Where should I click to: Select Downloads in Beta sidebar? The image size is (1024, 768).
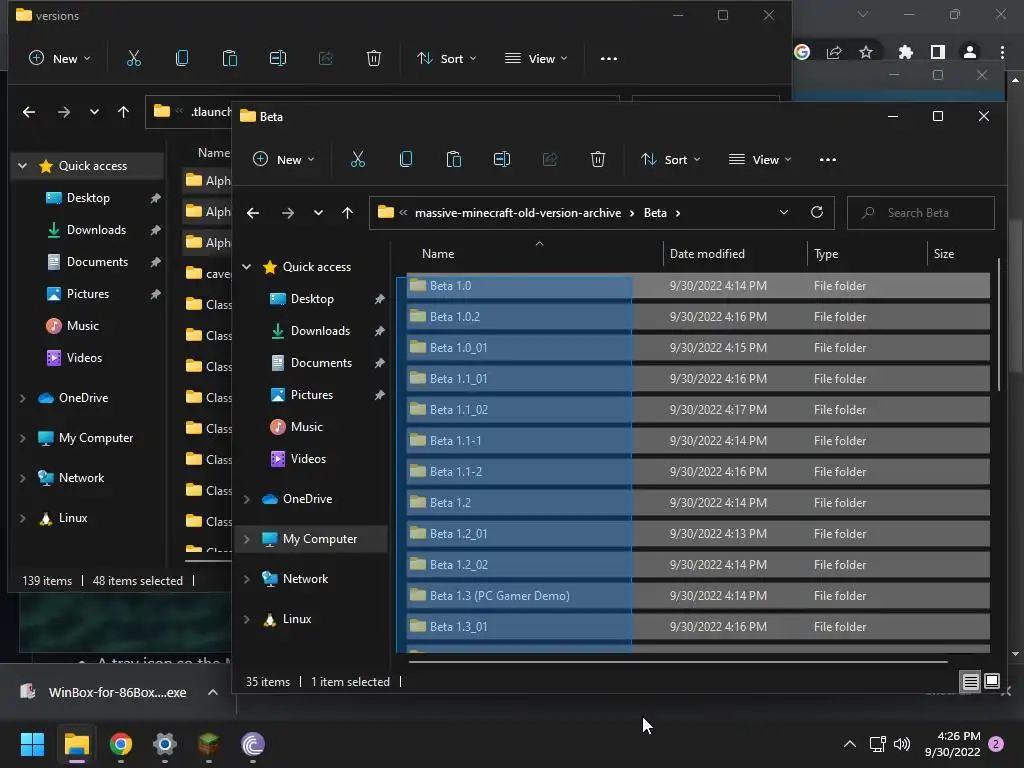coord(320,330)
